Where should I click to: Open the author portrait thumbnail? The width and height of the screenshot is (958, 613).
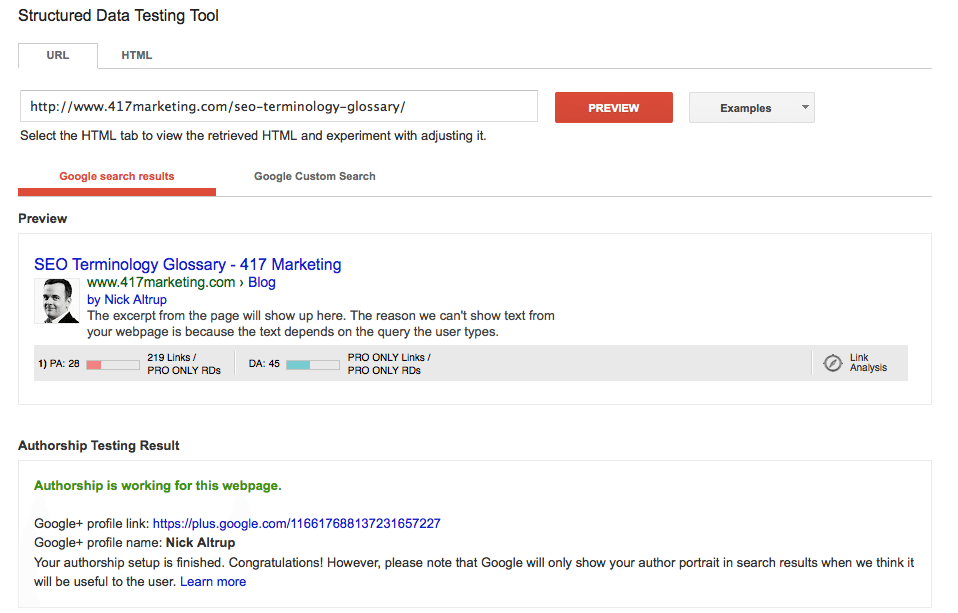(x=57, y=301)
